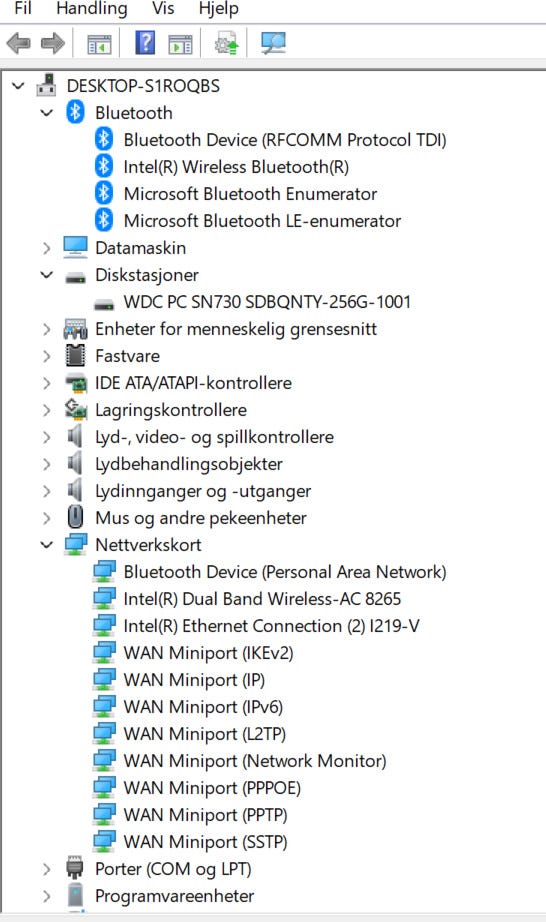Click the Mus og andre pekeenheter mouse icon
This screenshot has height=922, width=546.
click(x=75, y=518)
